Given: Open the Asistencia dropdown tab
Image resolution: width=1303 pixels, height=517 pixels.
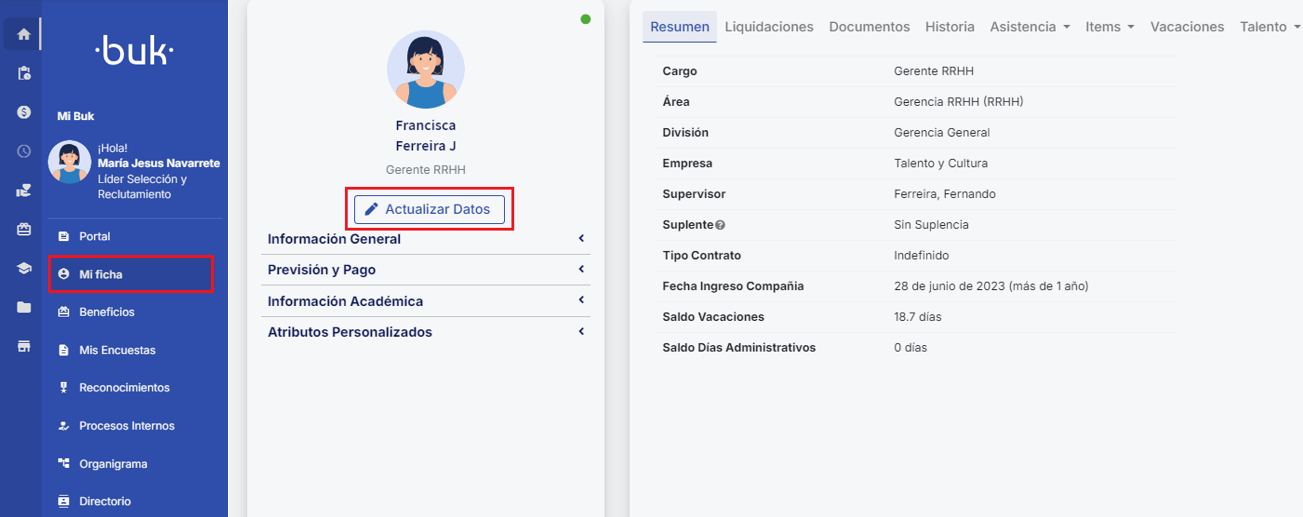Looking at the screenshot, I should click(x=1029, y=27).
